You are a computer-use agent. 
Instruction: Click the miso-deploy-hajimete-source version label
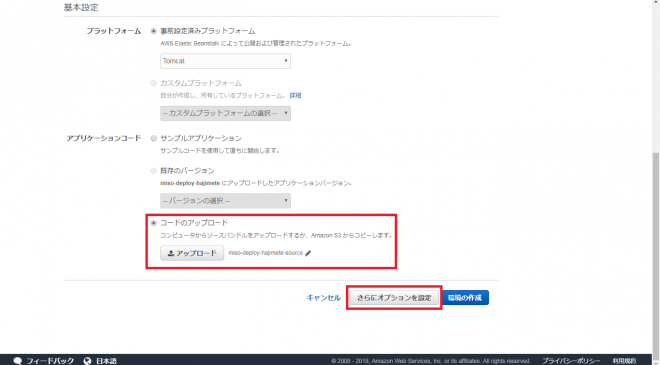point(266,253)
